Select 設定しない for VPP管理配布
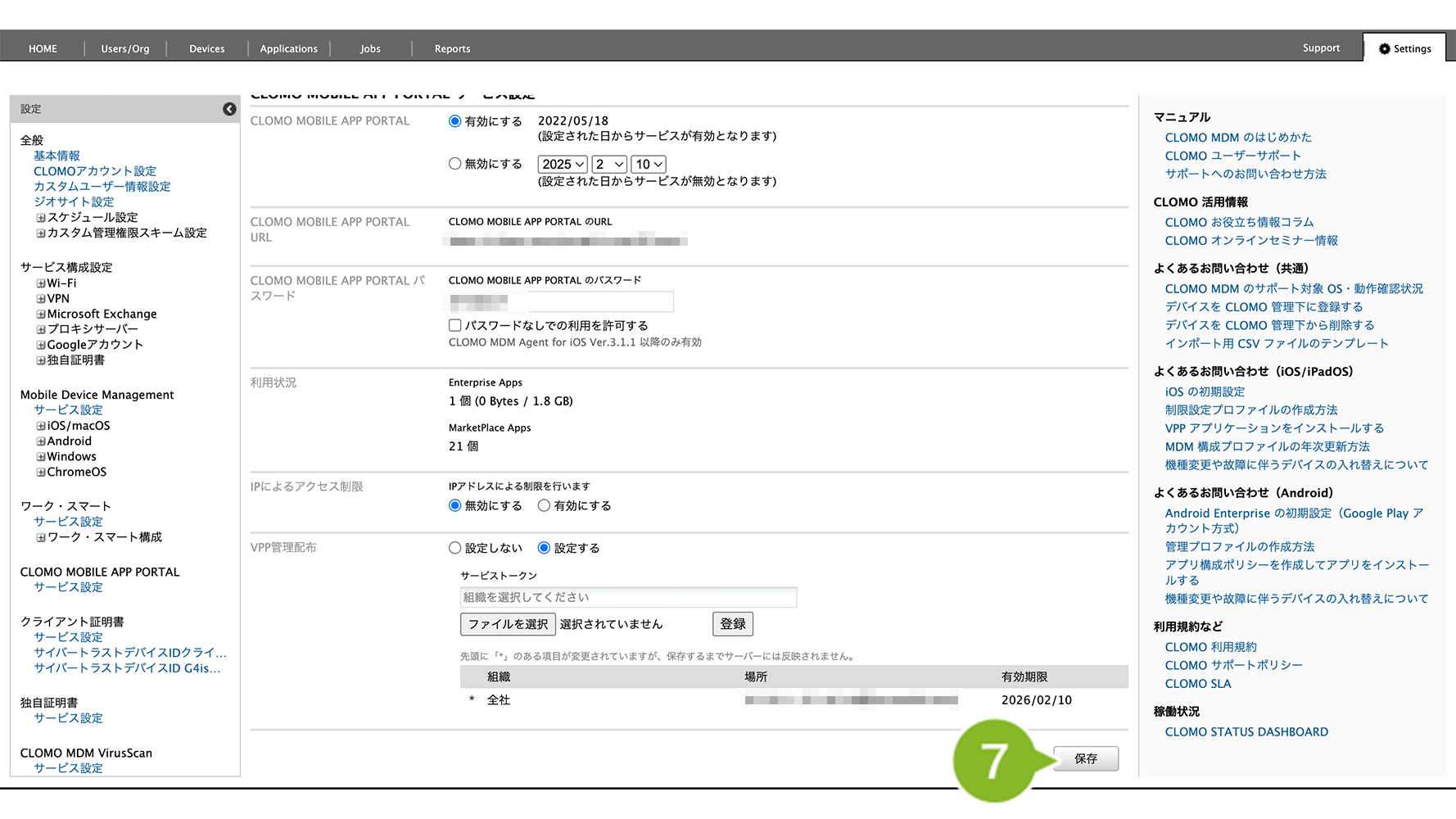1456x819 pixels. [455, 548]
